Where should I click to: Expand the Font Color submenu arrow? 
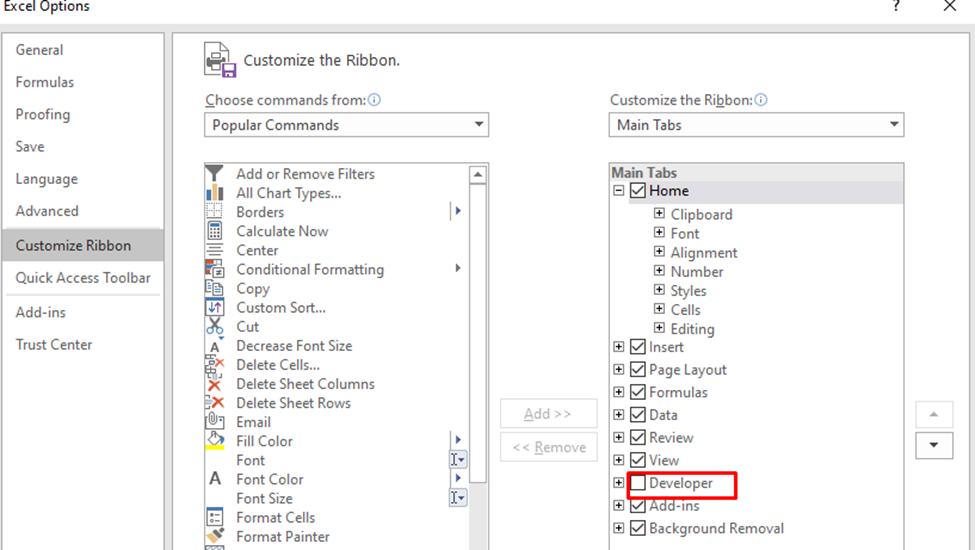[458, 478]
